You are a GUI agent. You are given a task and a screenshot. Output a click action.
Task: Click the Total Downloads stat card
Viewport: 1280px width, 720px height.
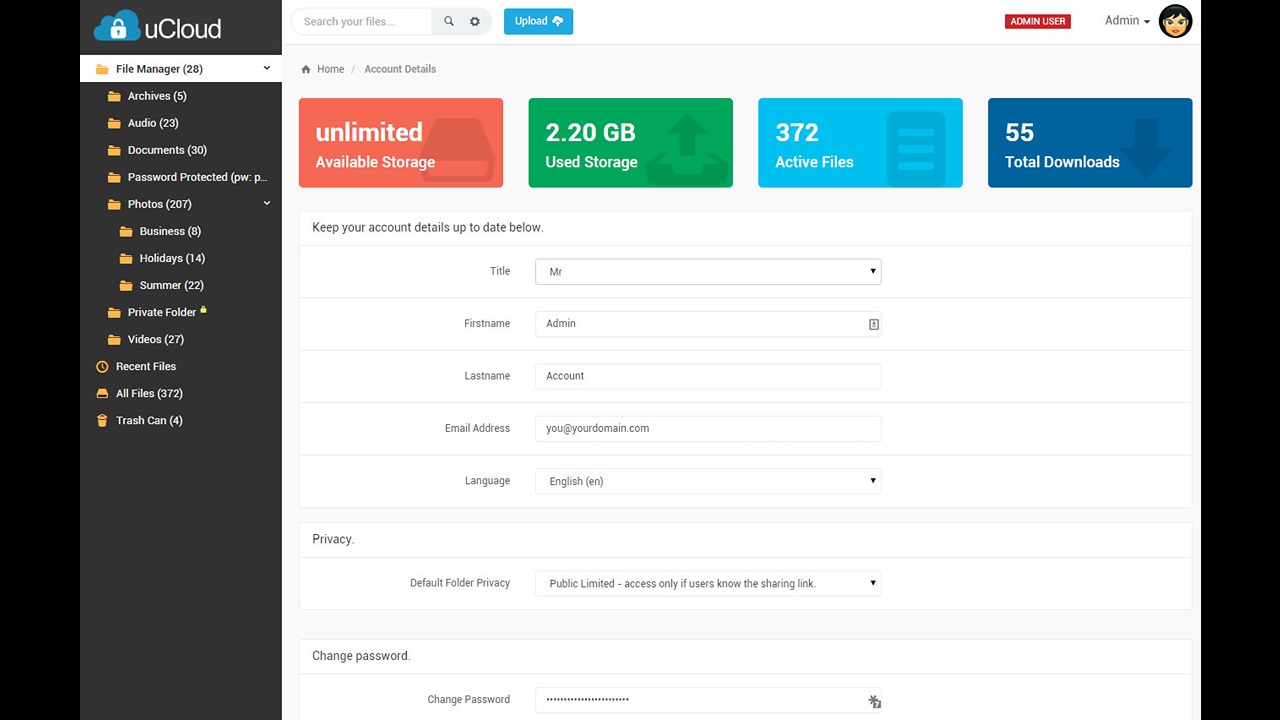[1089, 143]
